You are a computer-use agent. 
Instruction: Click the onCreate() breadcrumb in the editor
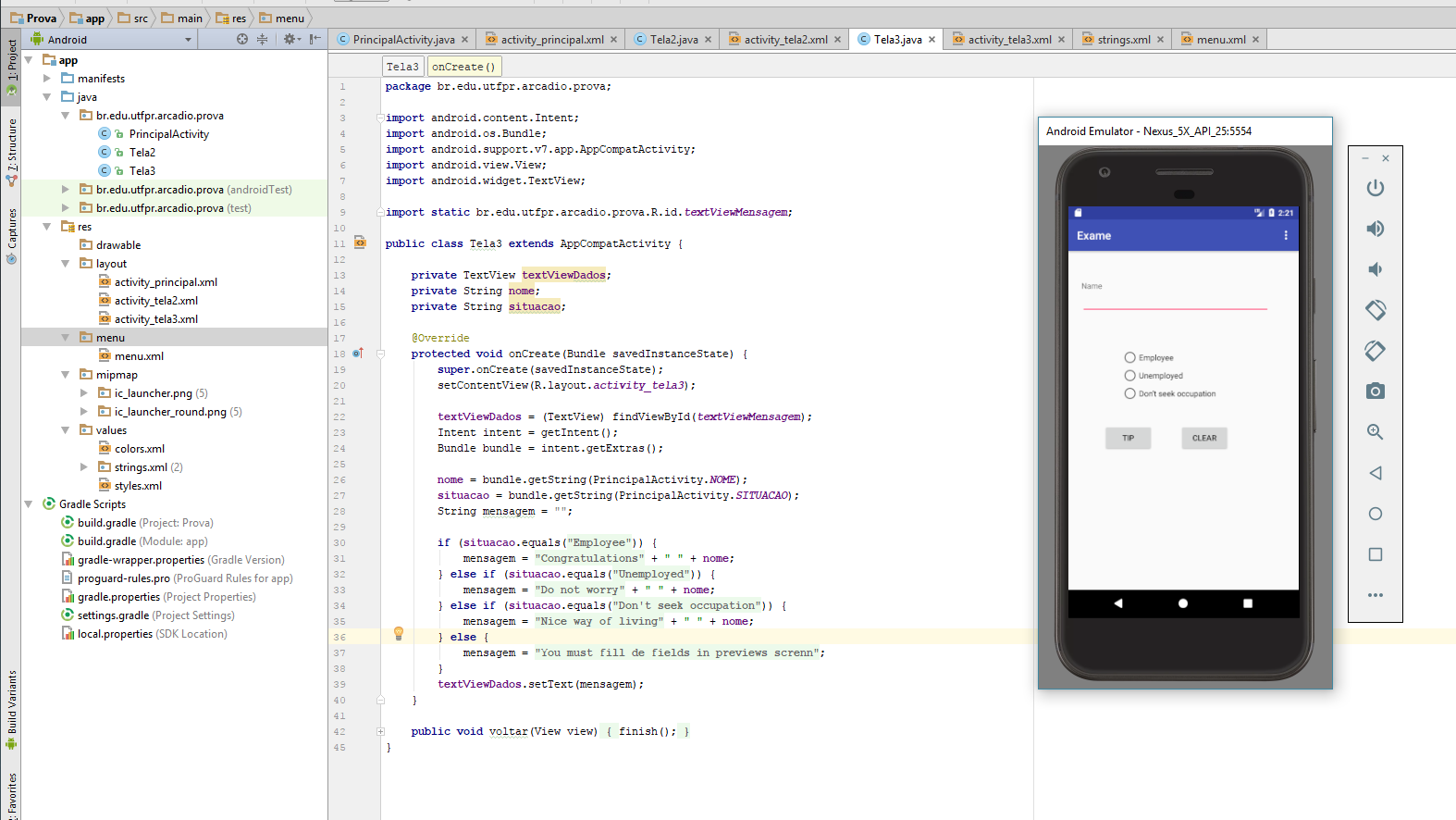(x=463, y=67)
